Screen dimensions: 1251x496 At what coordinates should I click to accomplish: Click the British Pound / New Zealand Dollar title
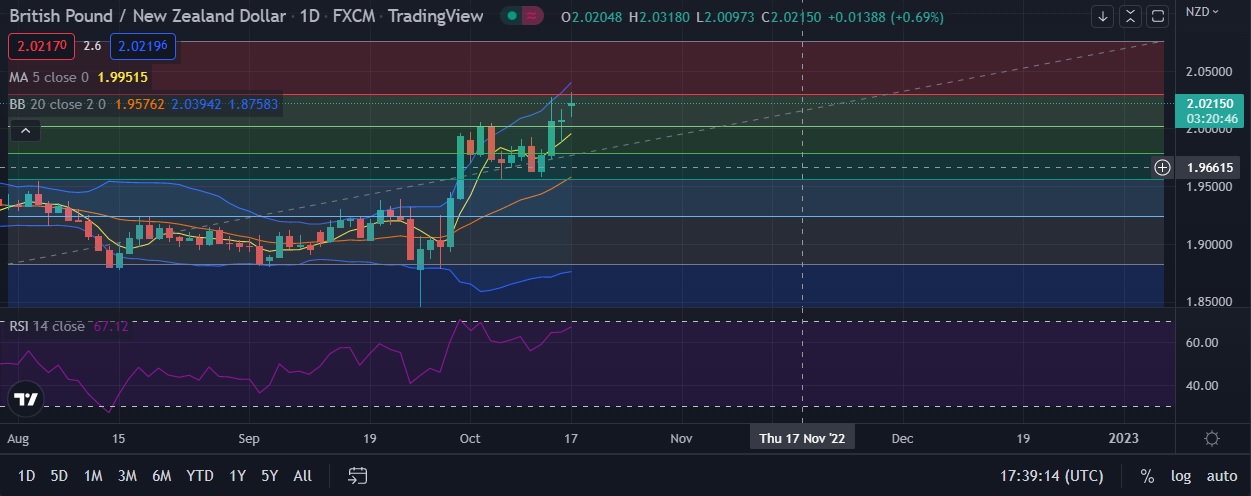[x=146, y=16]
